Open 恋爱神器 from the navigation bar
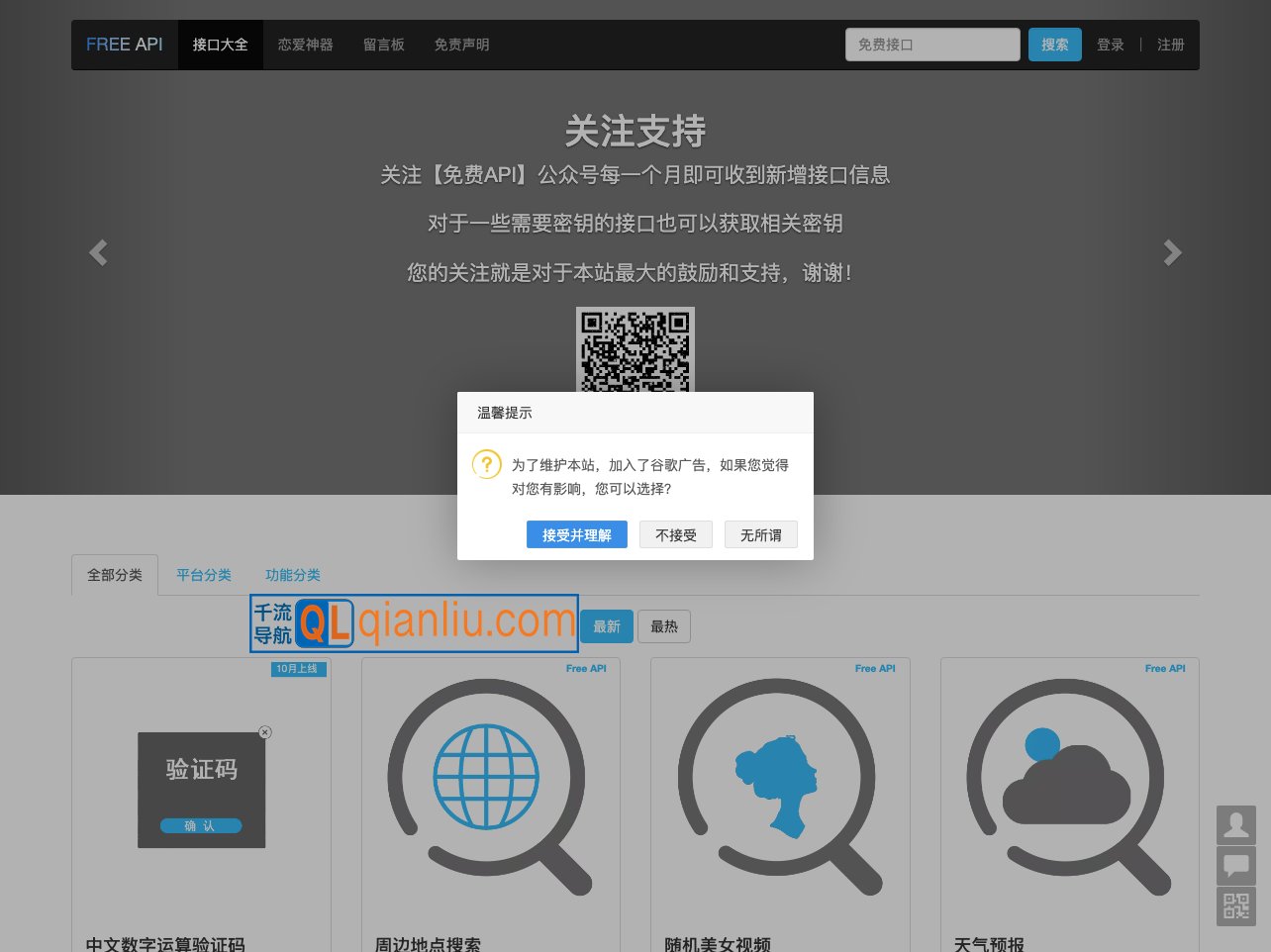Image resolution: width=1271 pixels, height=952 pixels. [305, 45]
